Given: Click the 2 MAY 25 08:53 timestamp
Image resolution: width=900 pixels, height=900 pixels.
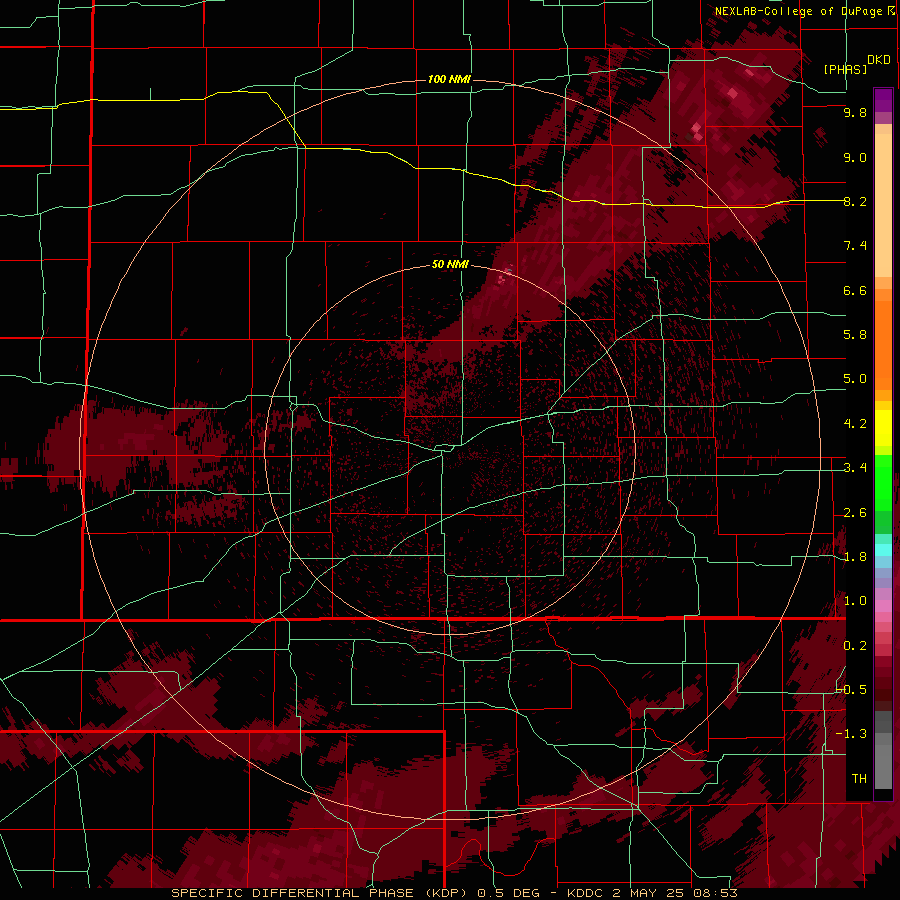Looking at the screenshot, I should [674, 893].
